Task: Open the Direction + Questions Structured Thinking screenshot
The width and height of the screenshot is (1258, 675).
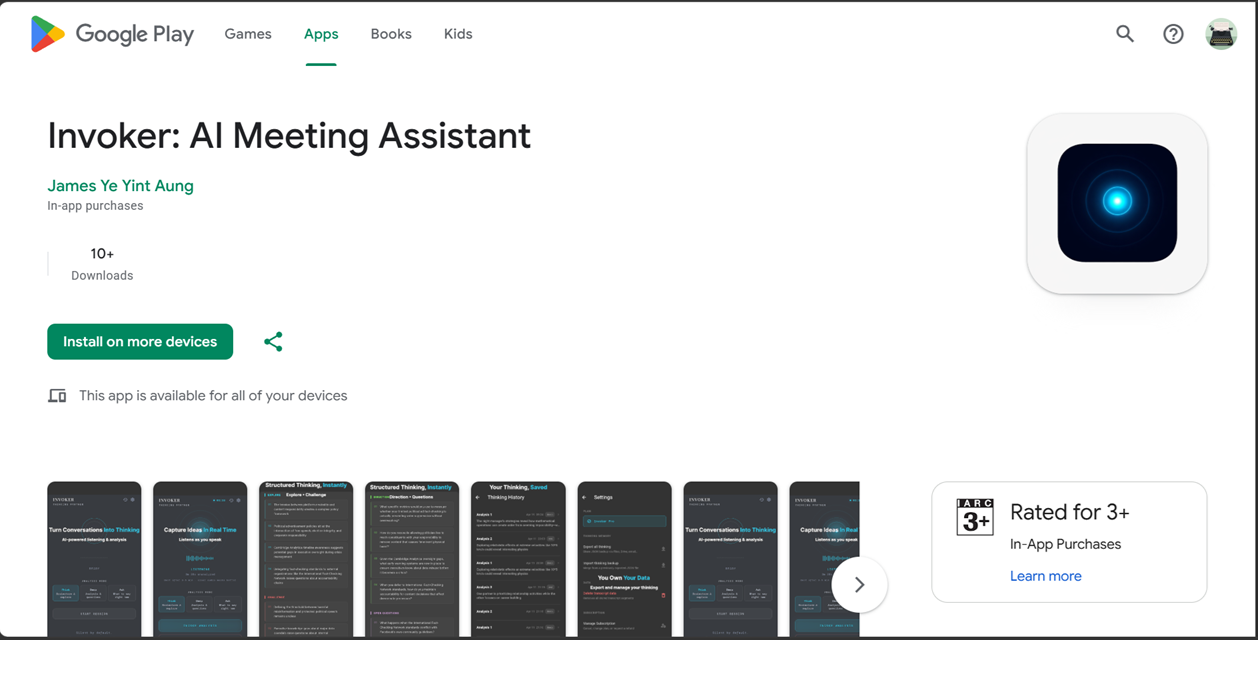Action: pos(412,560)
